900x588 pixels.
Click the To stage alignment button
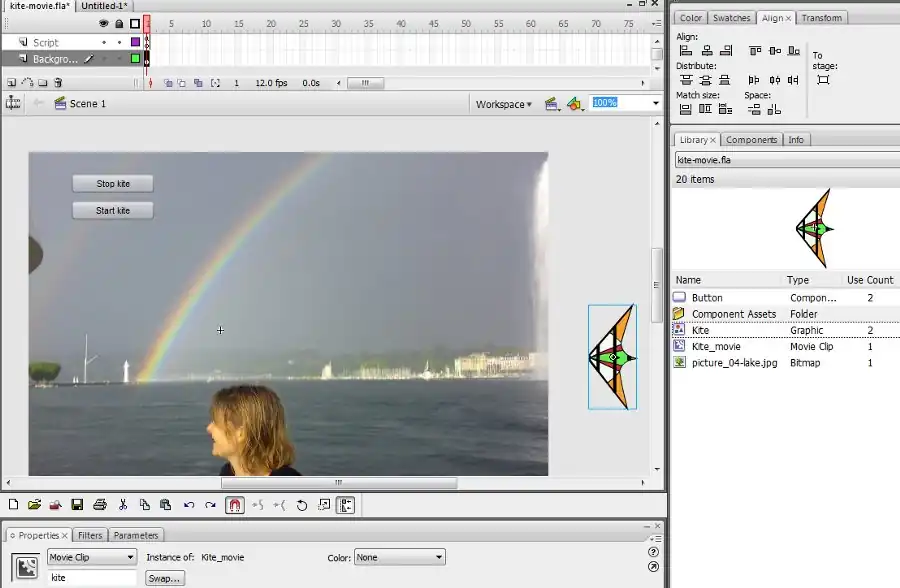pyautogui.click(x=823, y=80)
